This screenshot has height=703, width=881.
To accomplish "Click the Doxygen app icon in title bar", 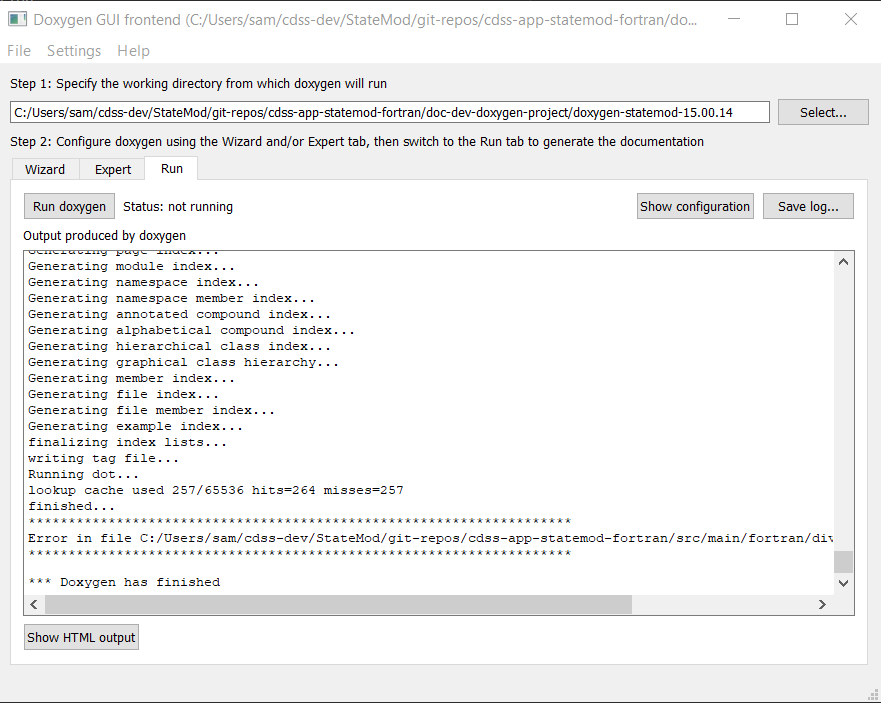I will pyautogui.click(x=17, y=19).
